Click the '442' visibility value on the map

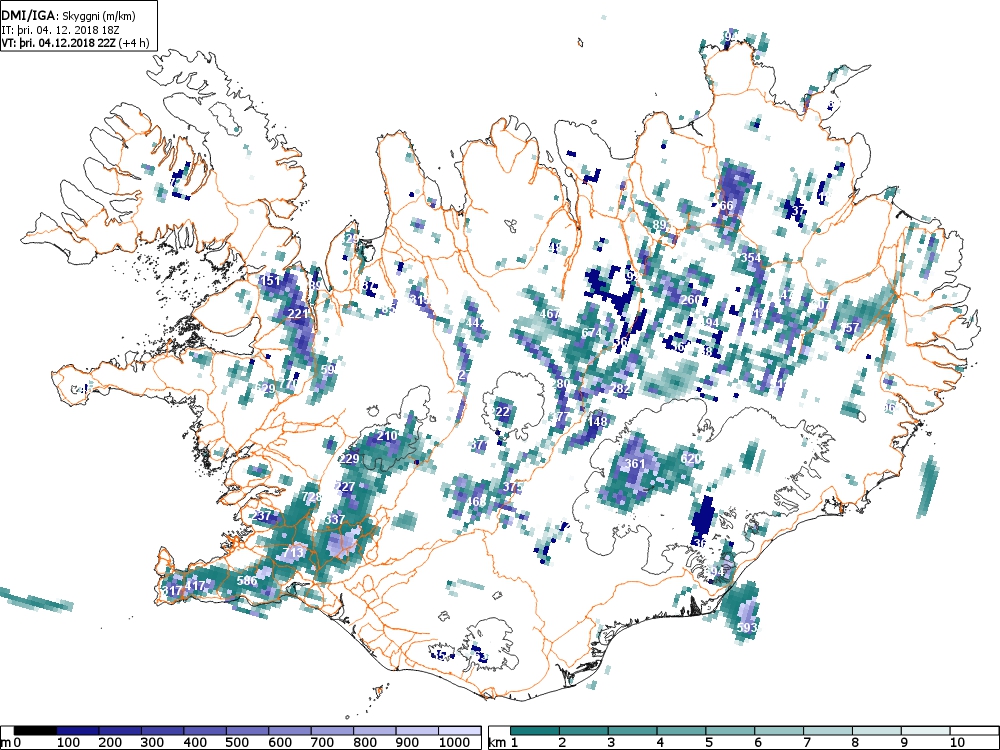click(476, 323)
